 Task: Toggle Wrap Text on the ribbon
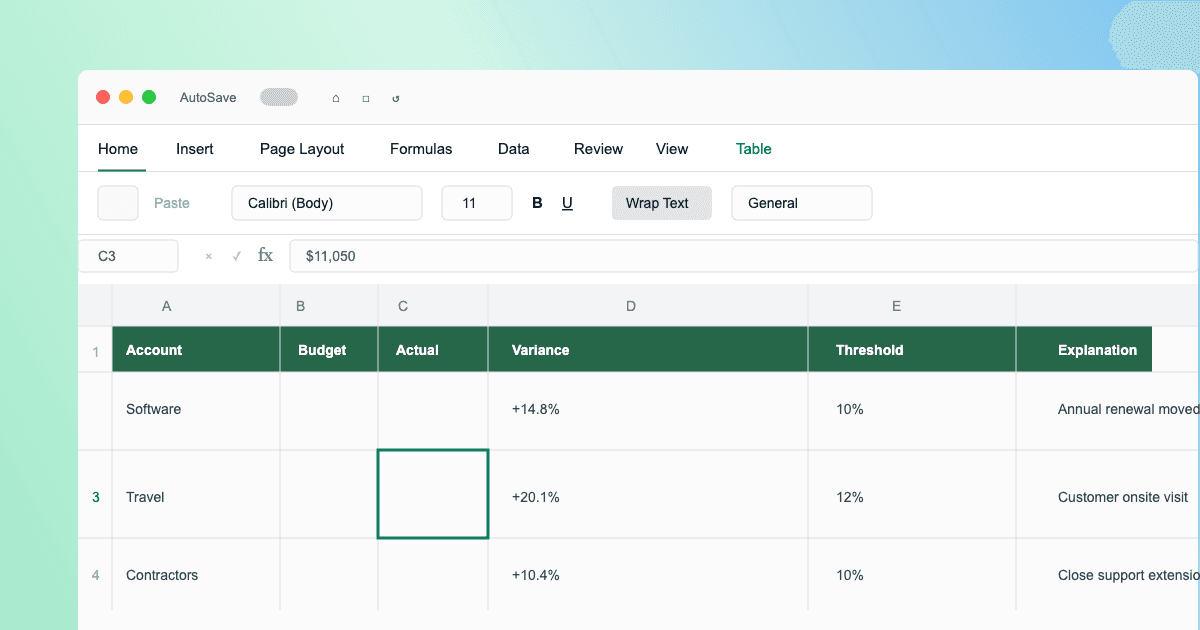click(x=662, y=203)
